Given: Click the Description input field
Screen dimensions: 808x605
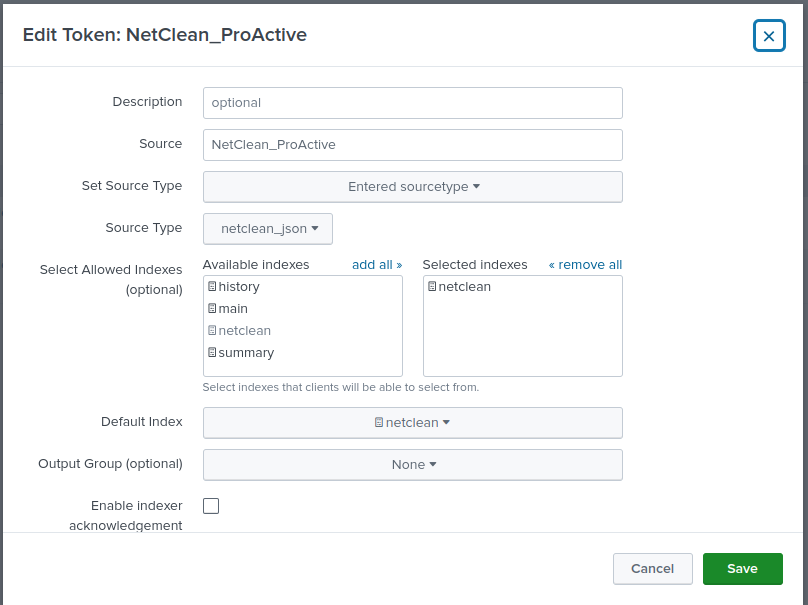Looking at the screenshot, I should tap(413, 103).
